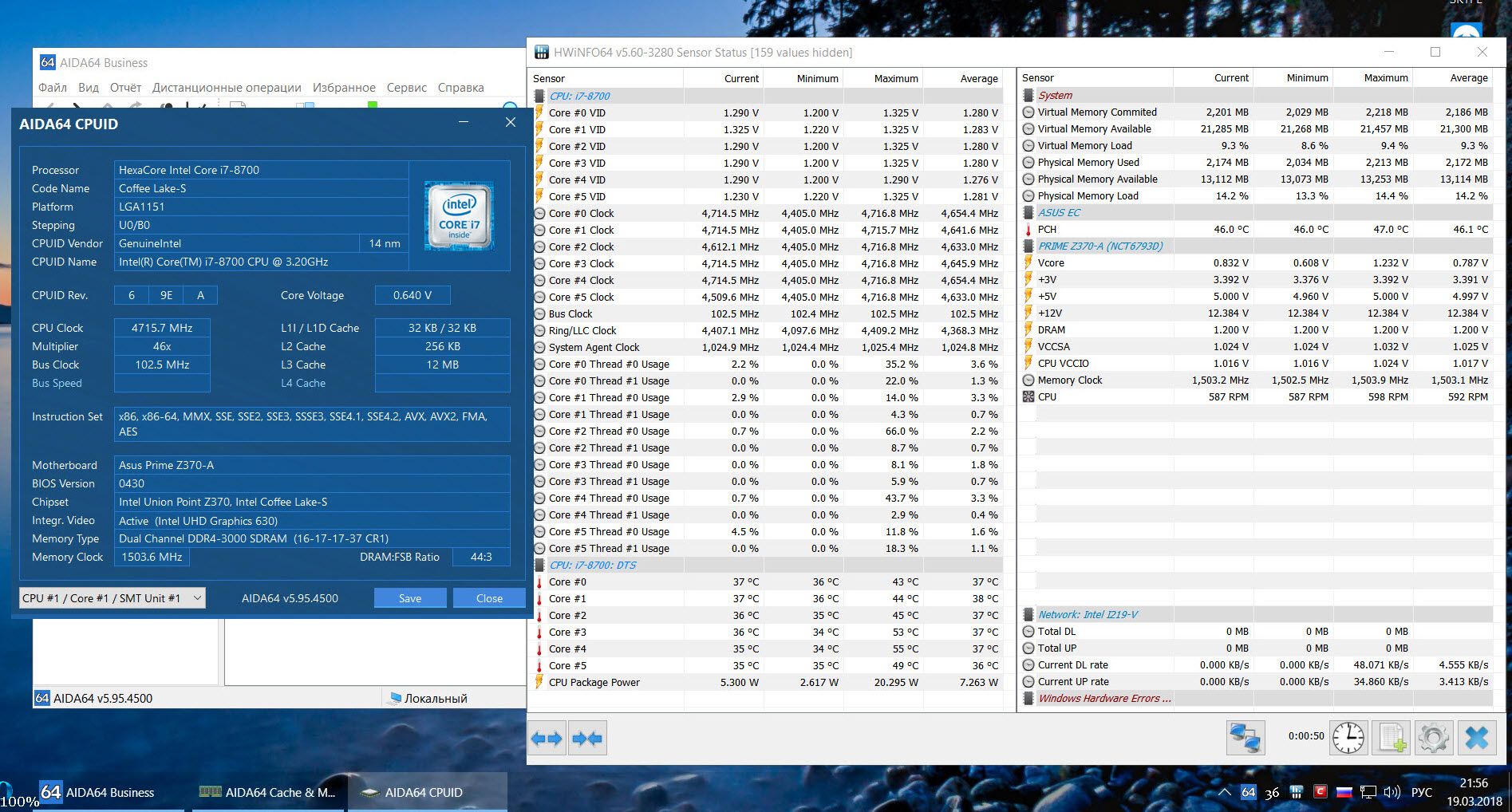Select the Current DL rate row
This screenshot has width=1512, height=812.
(x=1257, y=664)
